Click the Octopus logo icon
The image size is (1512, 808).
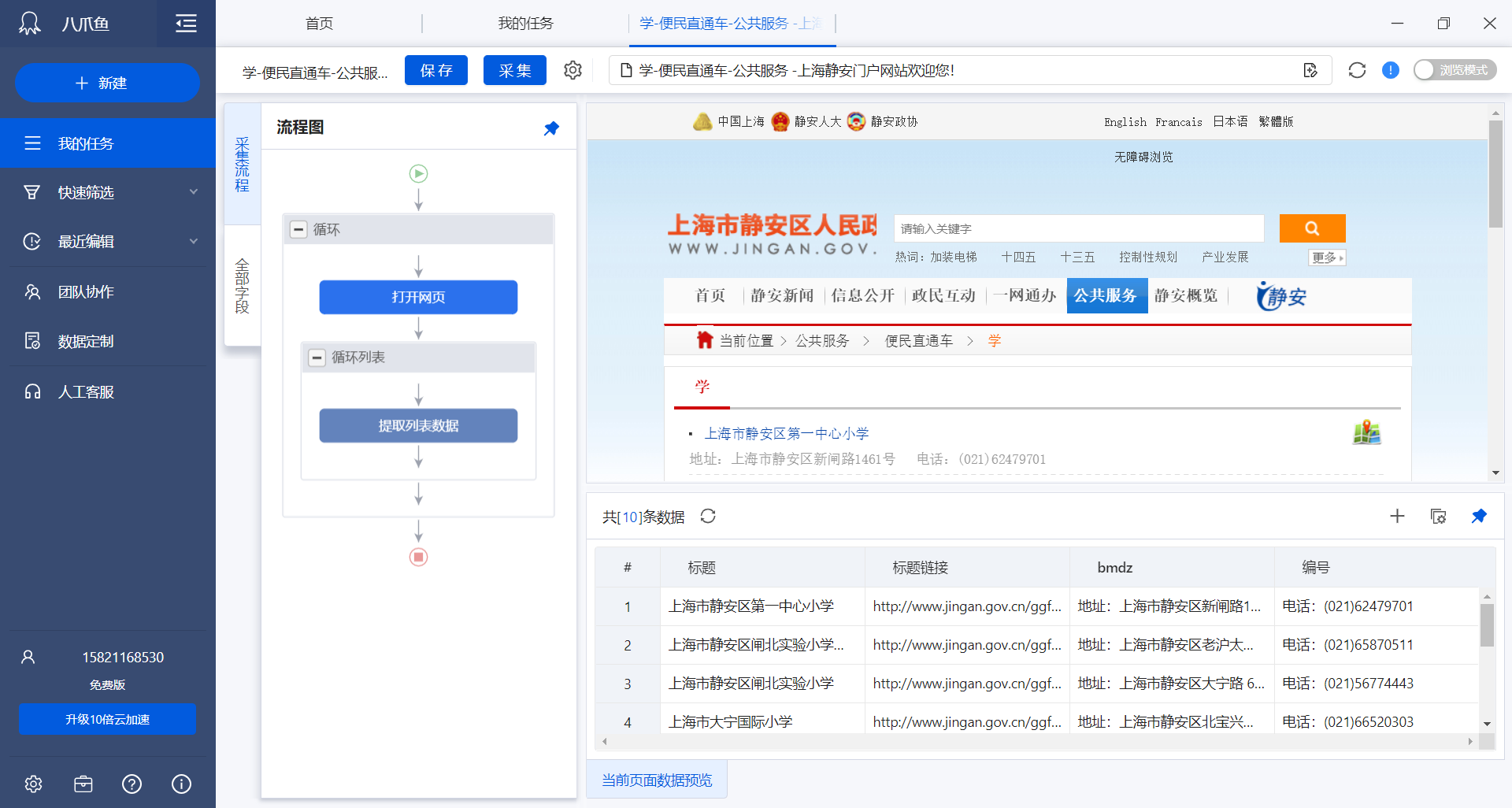pyautogui.click(x=29, y=24)
